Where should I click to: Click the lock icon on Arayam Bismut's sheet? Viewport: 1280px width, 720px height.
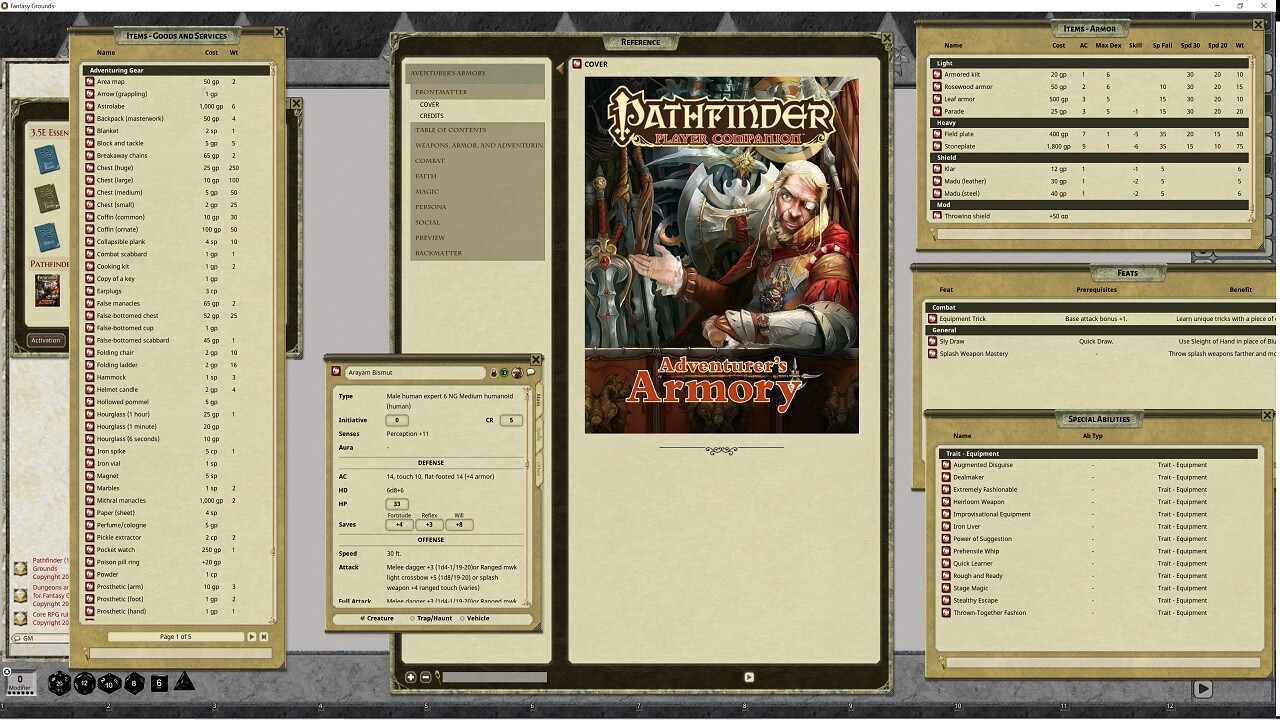494,373
